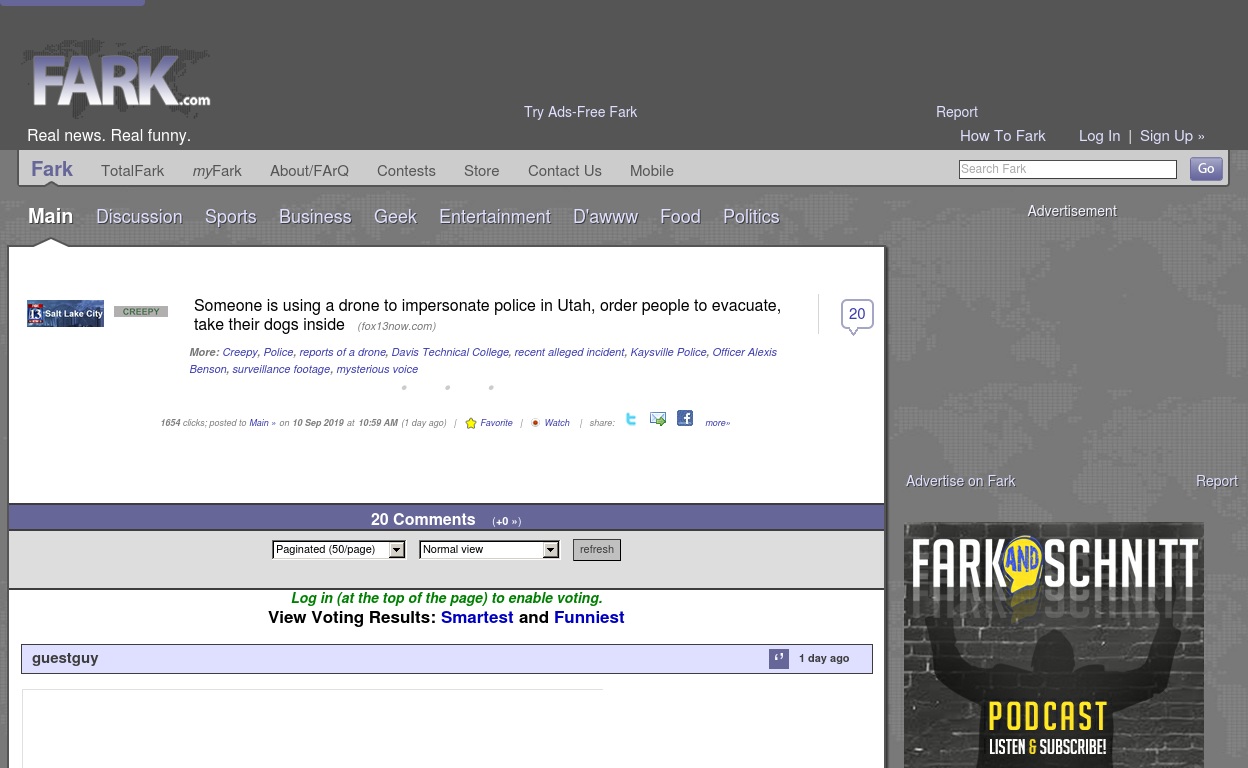Click recent alleged incident tag

pyautogui.click(x=569, y=352)
